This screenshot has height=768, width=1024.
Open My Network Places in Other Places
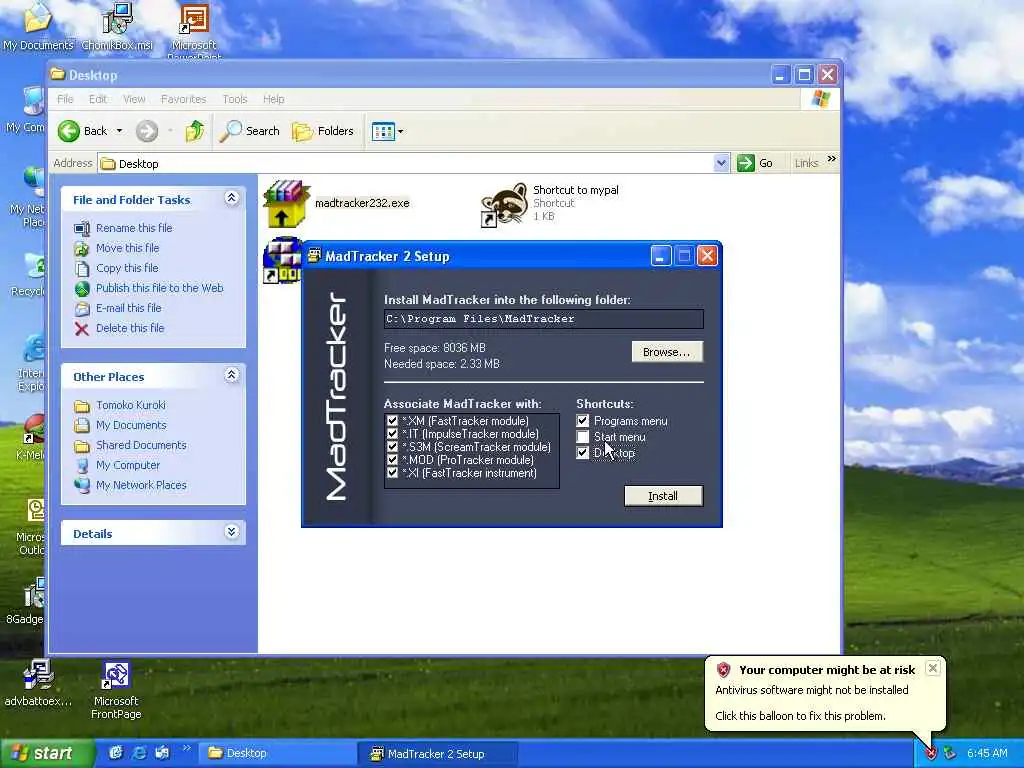click(x=141, y=485)
